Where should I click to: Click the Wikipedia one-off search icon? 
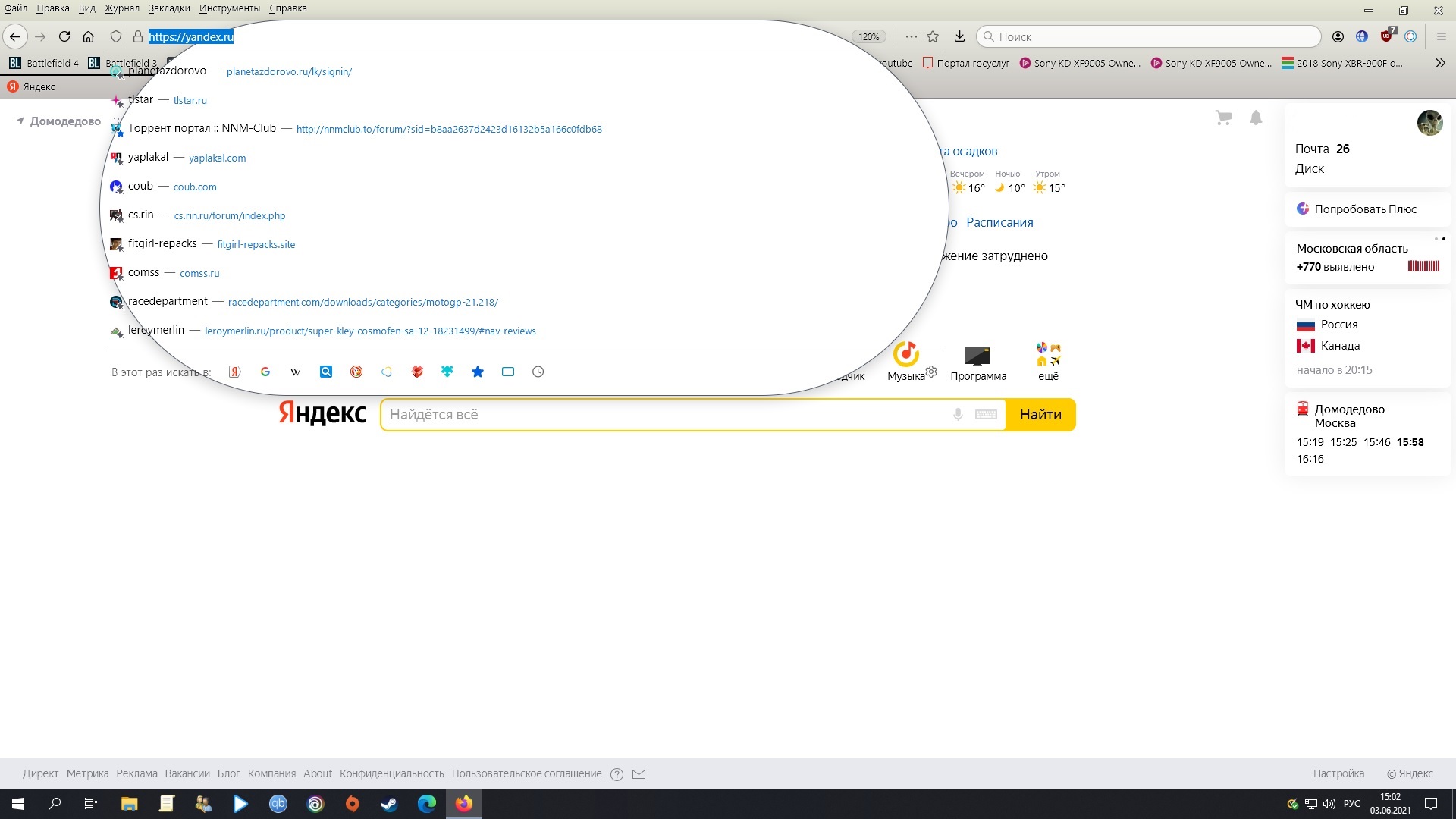click(296, 372)
